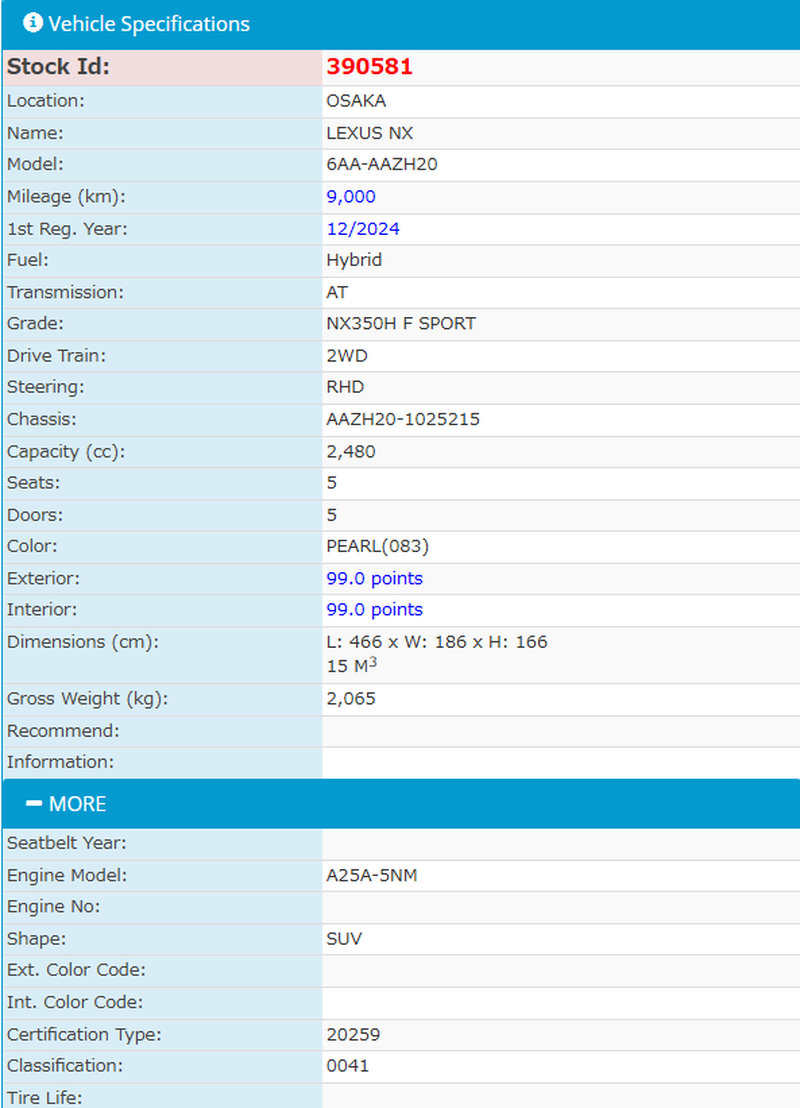
Task: Click the transmission value AT
Action: pyautogui.click(x=337, y=292)
